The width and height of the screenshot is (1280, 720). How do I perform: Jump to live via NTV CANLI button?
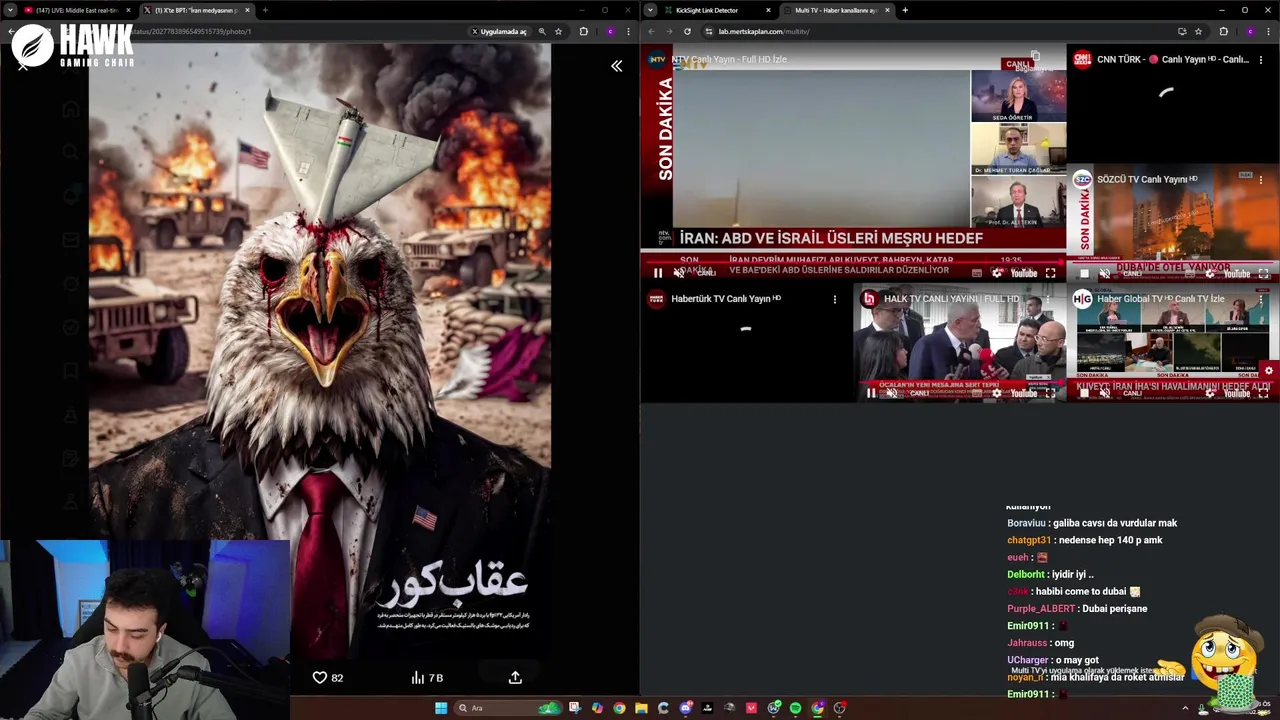click(706, 273)
